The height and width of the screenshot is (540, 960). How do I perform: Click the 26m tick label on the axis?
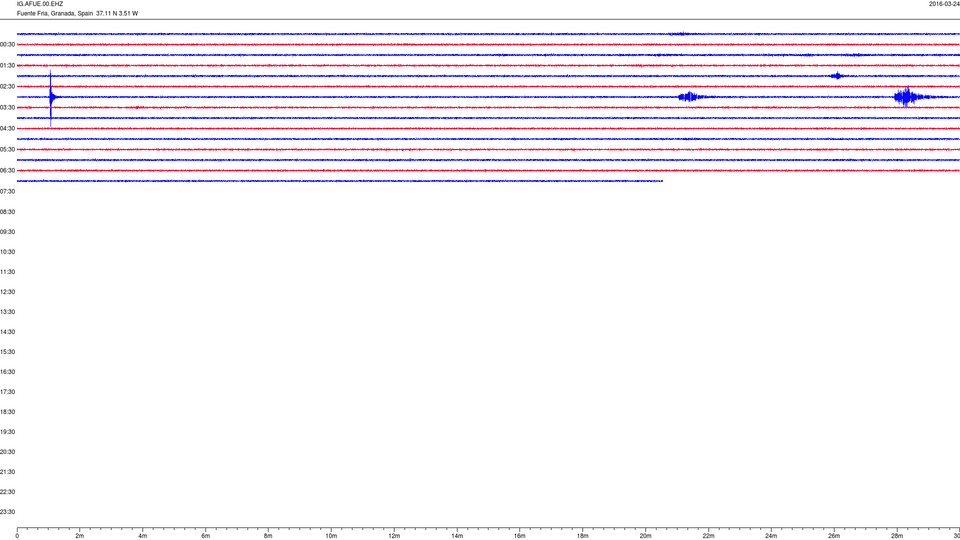[834, 536]
